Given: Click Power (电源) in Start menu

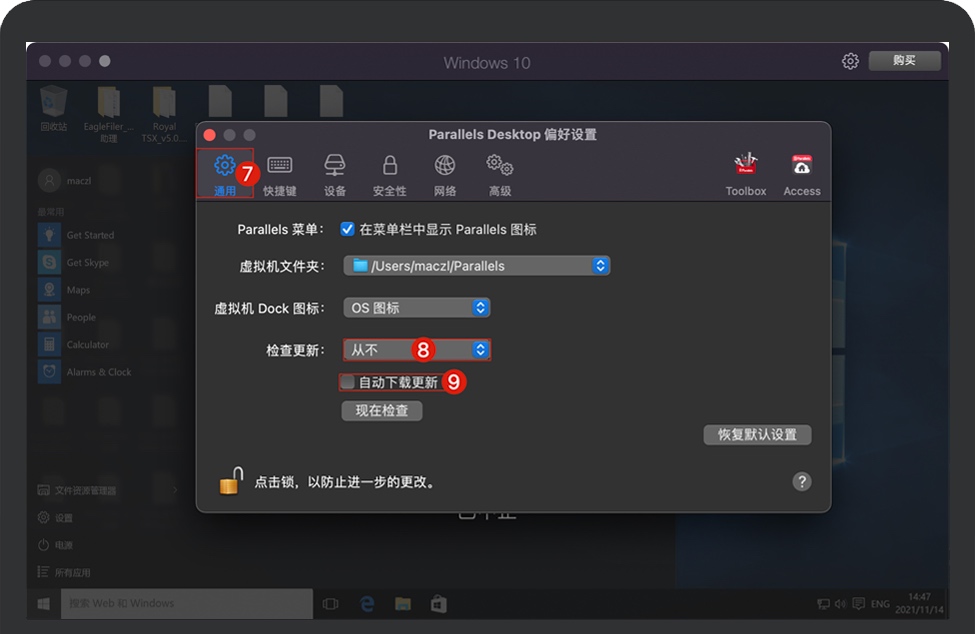Looking at the screenshot, I should pyautogui.click(x=55, y=545).
